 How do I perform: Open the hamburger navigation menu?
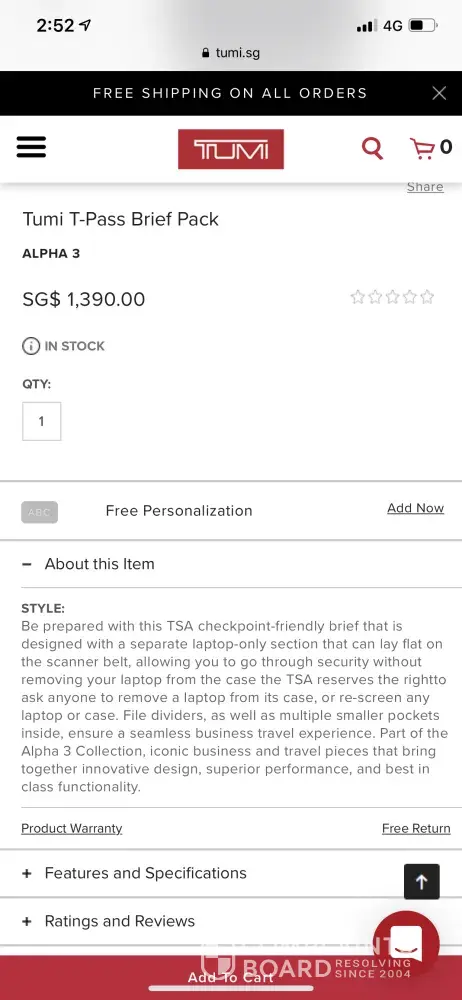(31, 147)
